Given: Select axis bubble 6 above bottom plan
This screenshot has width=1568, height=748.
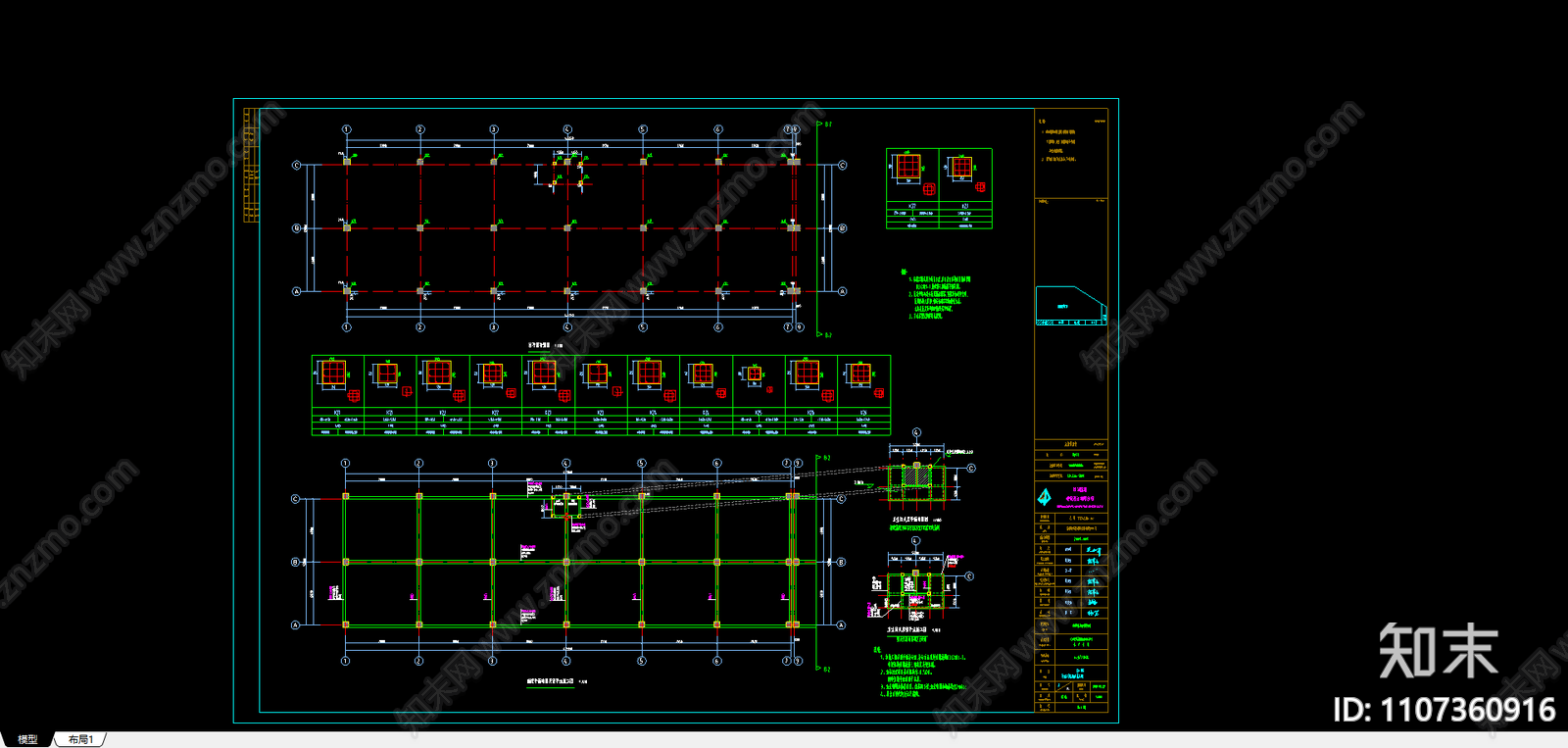Looking at the screenshot, I should click(x=717, y=464).
